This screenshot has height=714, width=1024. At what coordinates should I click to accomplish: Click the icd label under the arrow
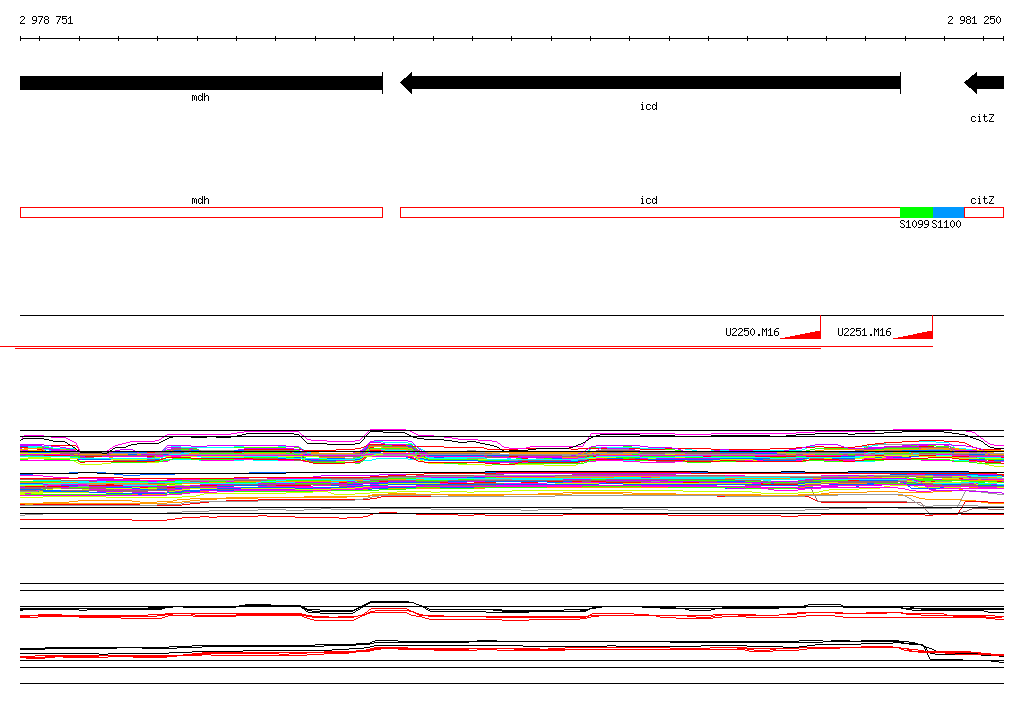(648, 106)
